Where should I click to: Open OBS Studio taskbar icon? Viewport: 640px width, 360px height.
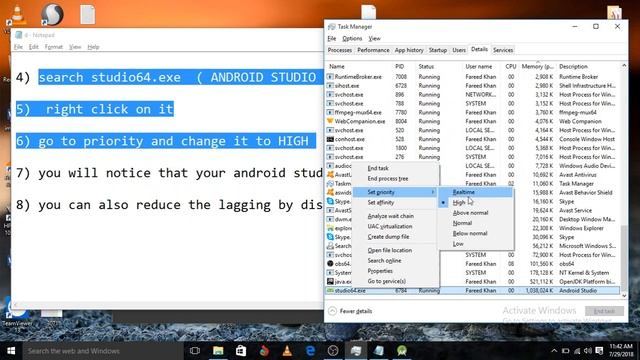click(x=333, y=351)
